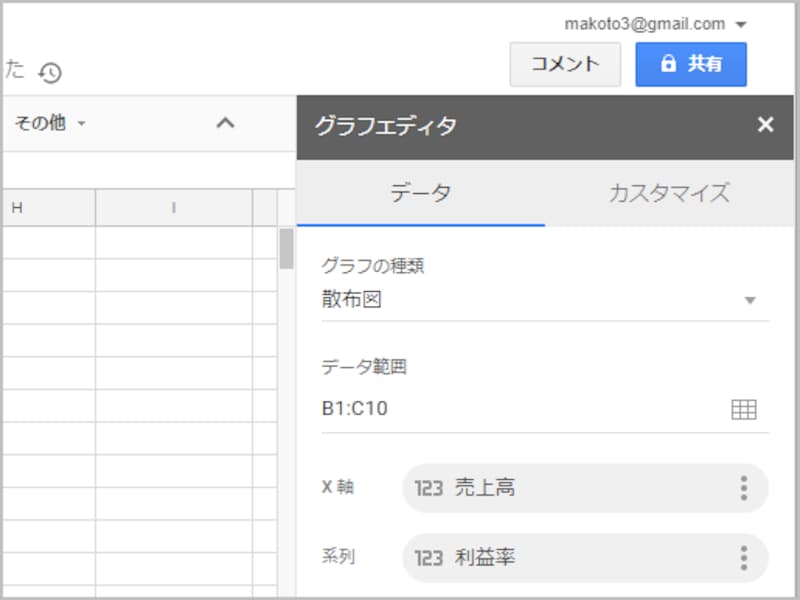The image size is (800, 600).
Task: Click the 共有 button
Action: 691,64
